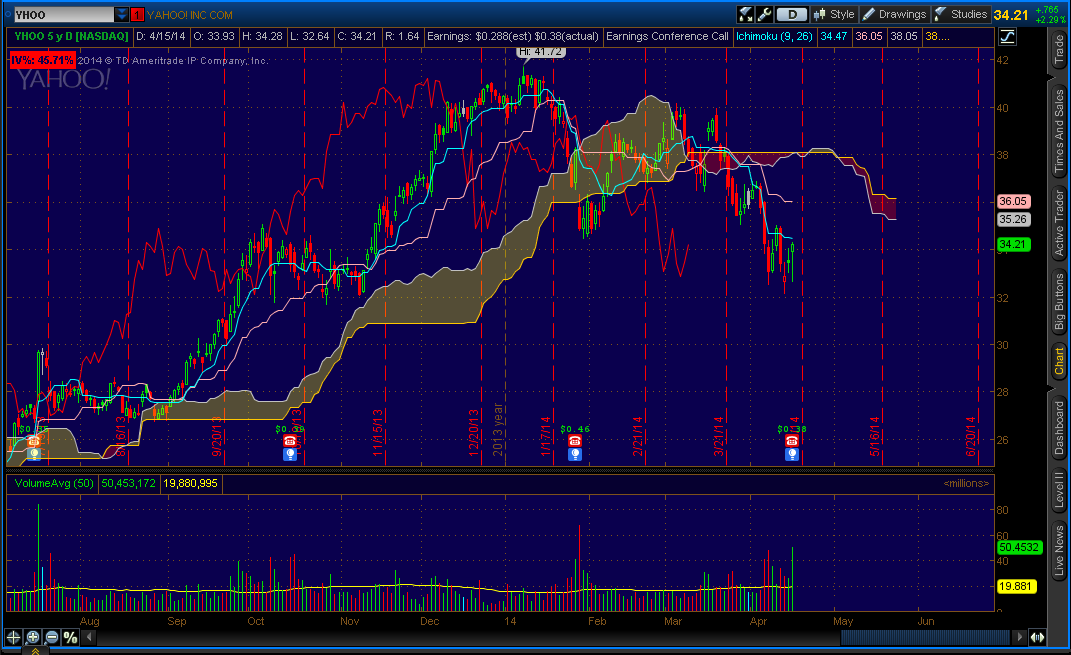The height and width of the screenshot is (655, 1071).
Task: Click the 19.881 yellow volume axis label
Action: tap(1016, 586)
